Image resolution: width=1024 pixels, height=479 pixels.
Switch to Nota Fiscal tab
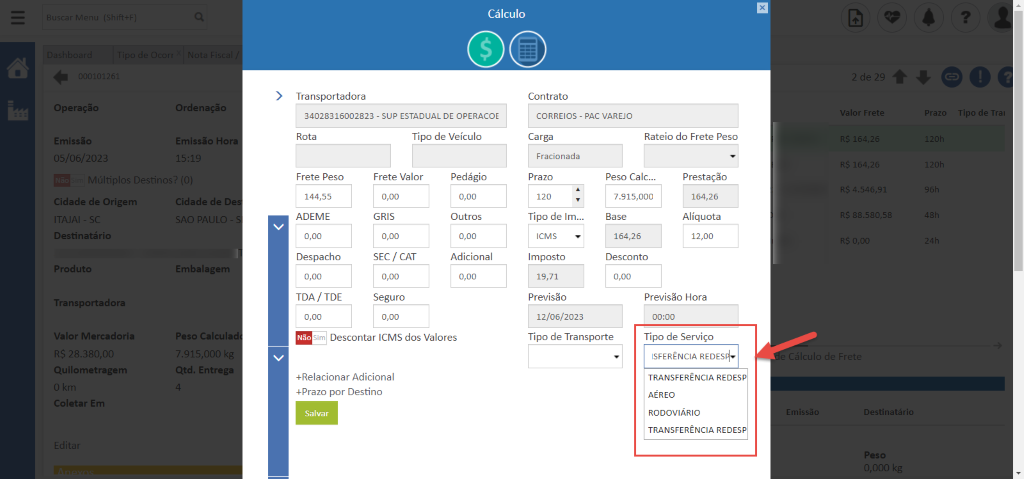click(x=214, y=55)
